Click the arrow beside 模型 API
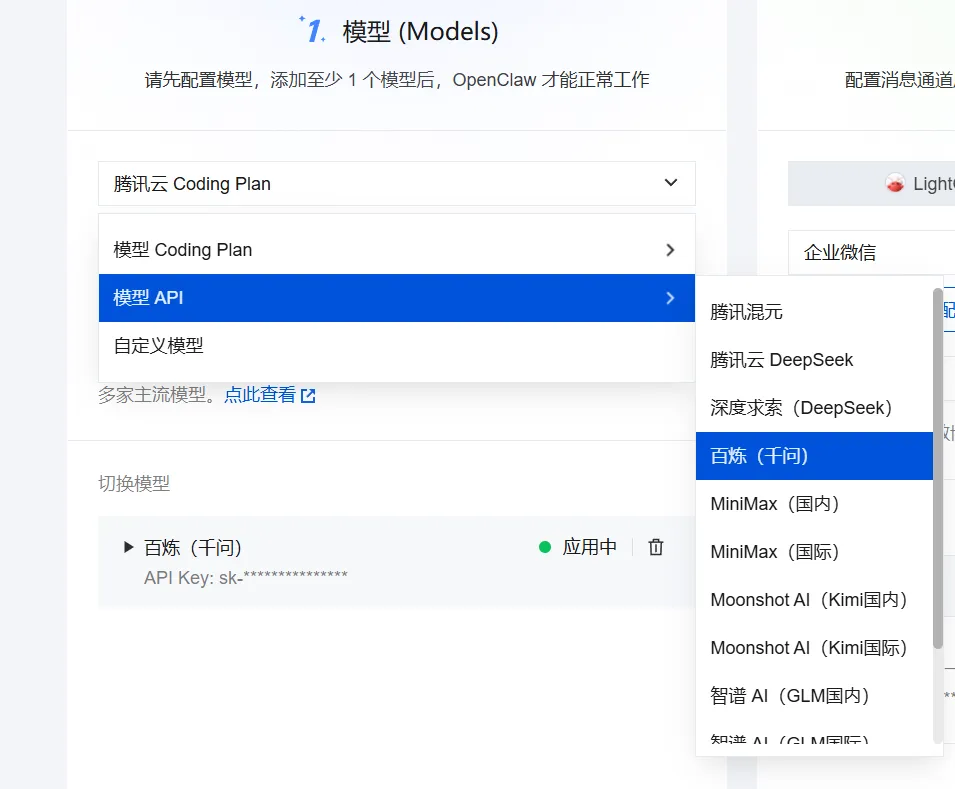Screen dimensions: 955x789 tap(671, 298)
